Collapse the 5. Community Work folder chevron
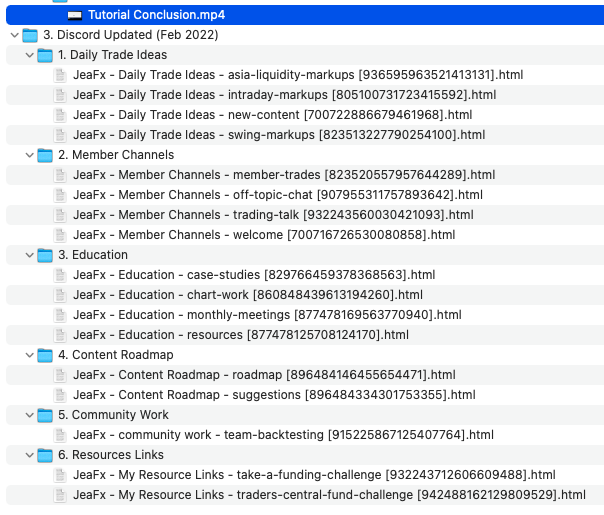Viewport: 604px width, 515px height. 28,415
